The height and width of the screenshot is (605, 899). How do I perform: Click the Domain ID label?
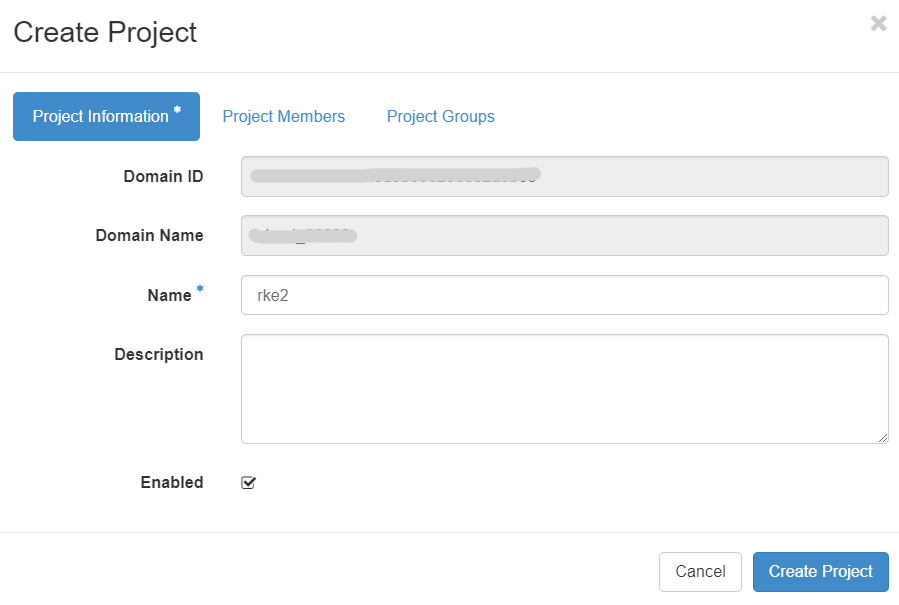tap(163, 176)
